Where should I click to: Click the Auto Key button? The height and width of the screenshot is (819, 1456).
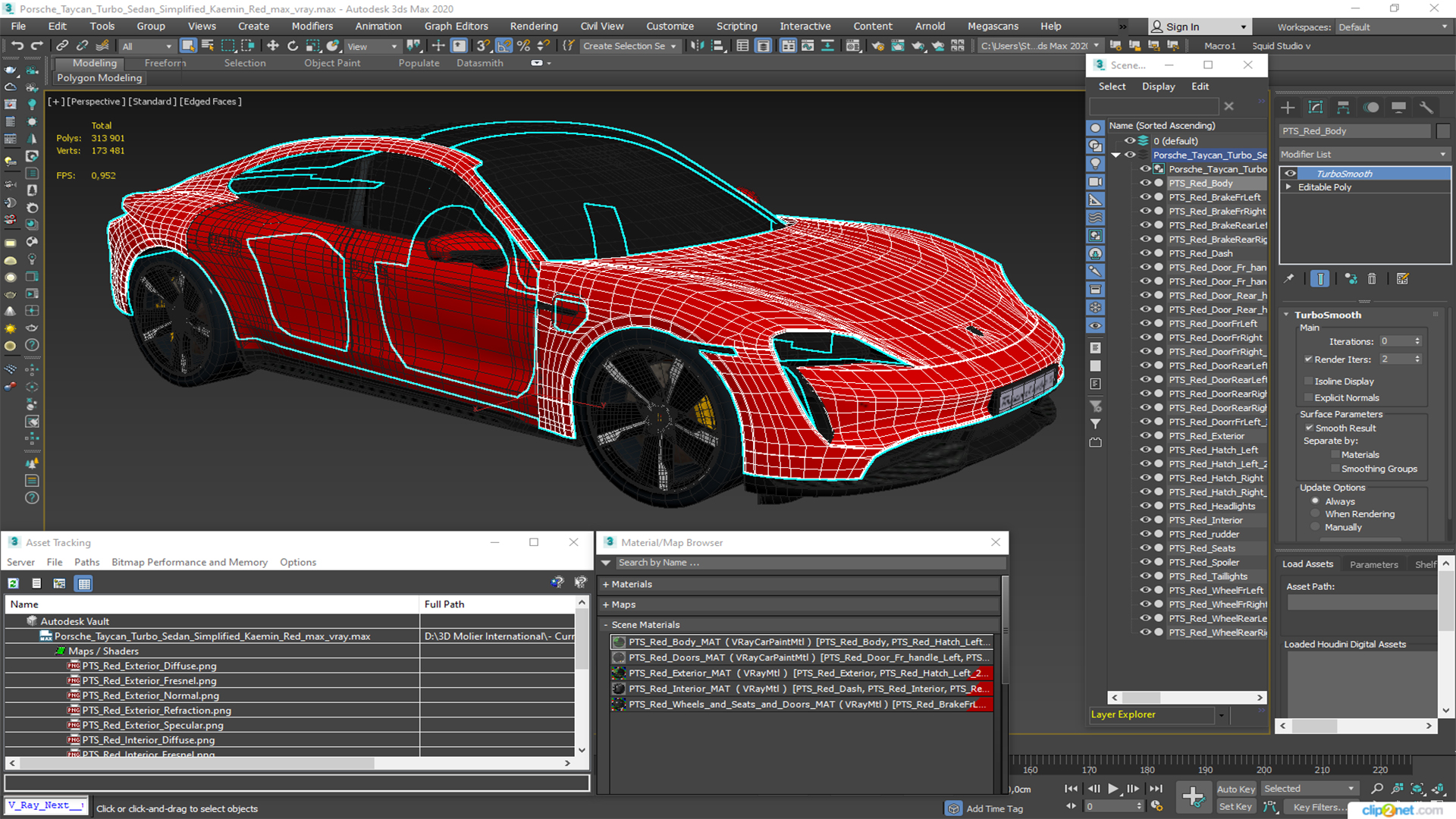coord(1235,789)
